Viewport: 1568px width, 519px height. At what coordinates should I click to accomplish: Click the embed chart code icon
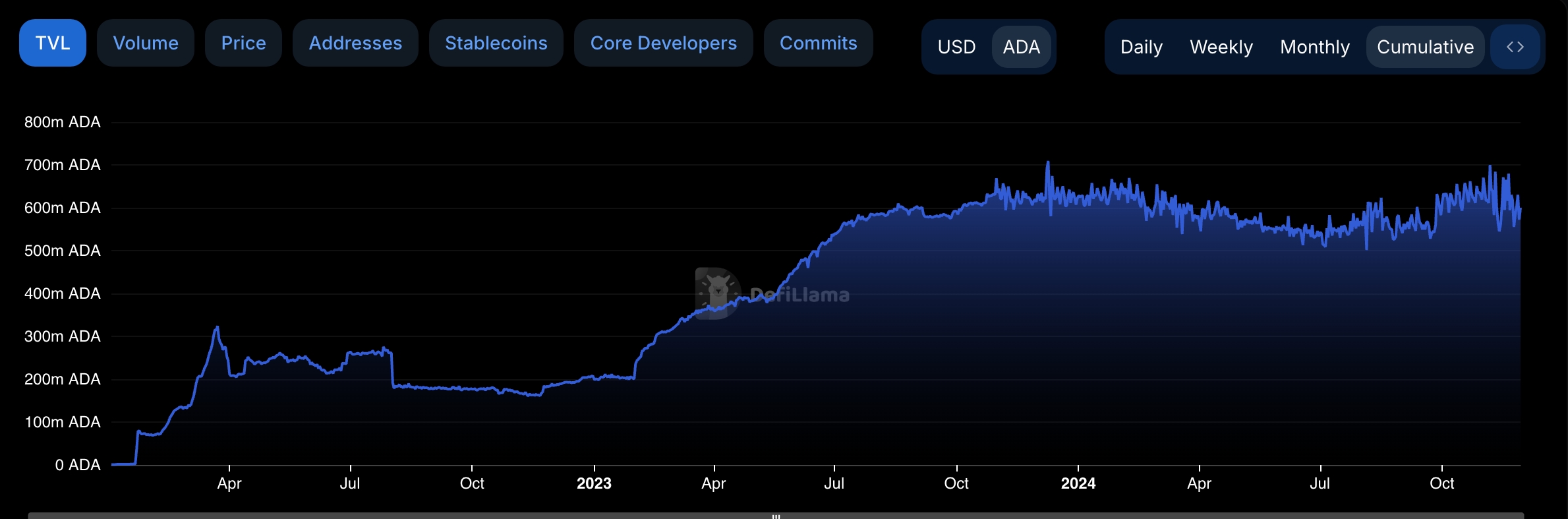click(1515, 47)
